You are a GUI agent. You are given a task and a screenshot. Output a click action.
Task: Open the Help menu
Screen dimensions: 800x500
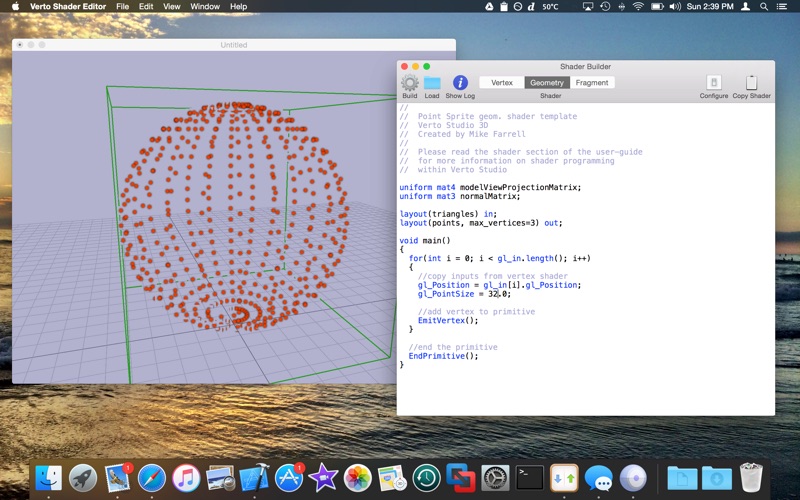pos(238,7)
